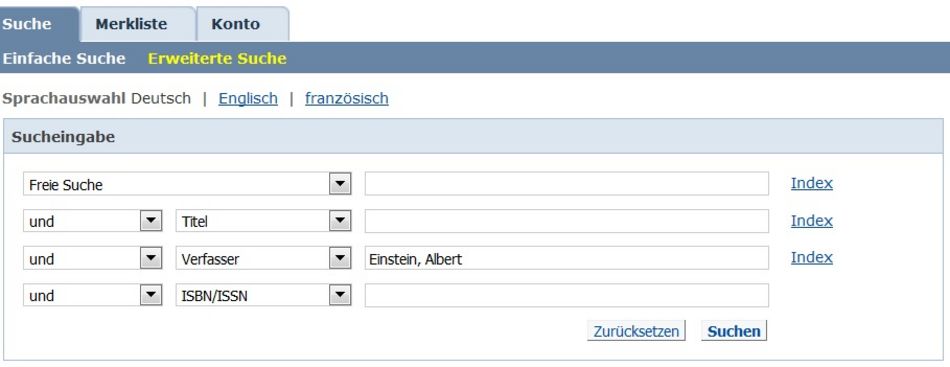Open the Verfasser field dropdown
The height and width of the screenshot is (367, 950).
tap(340, 259)
